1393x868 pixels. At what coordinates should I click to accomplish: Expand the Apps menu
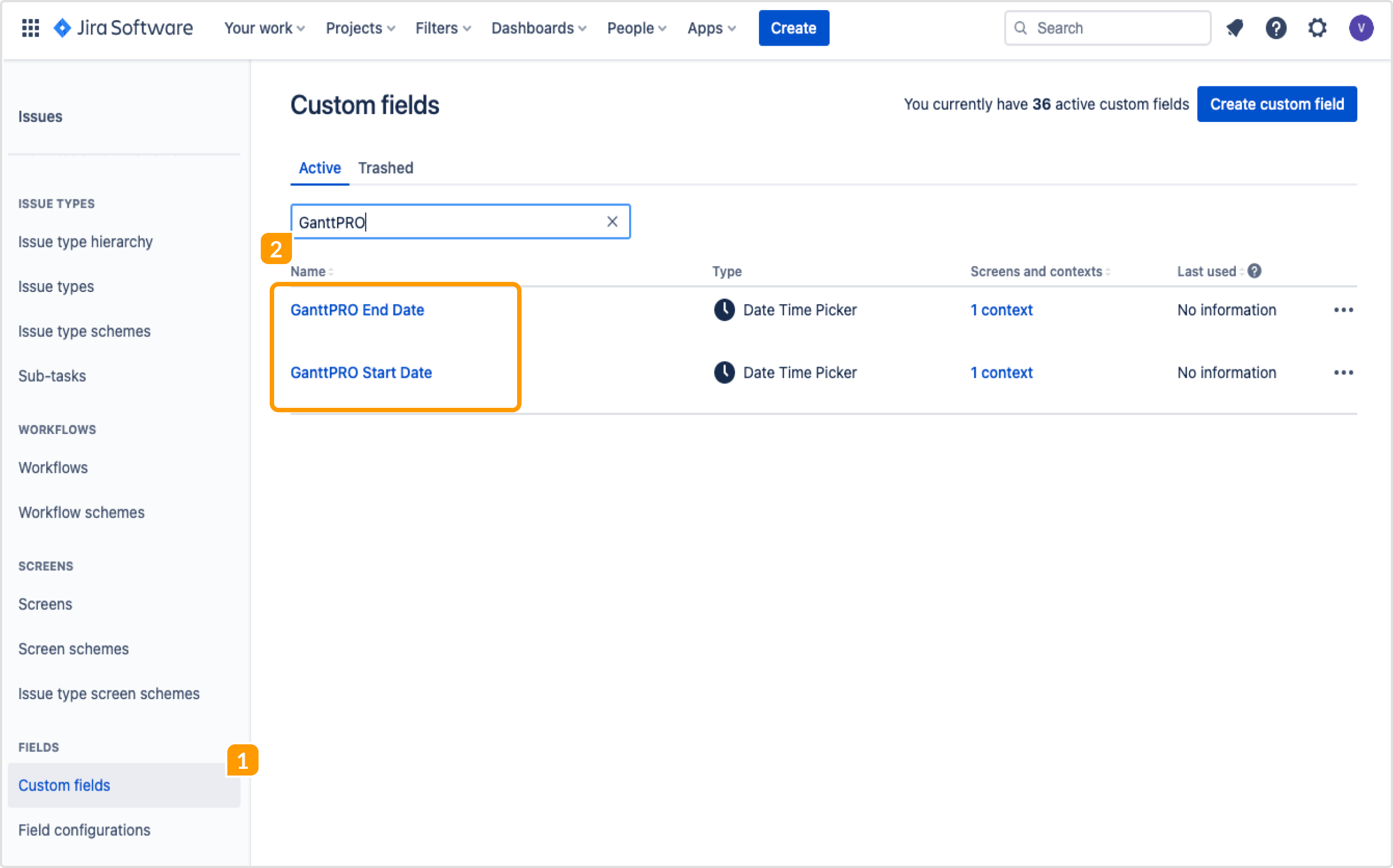pos(712,27)
